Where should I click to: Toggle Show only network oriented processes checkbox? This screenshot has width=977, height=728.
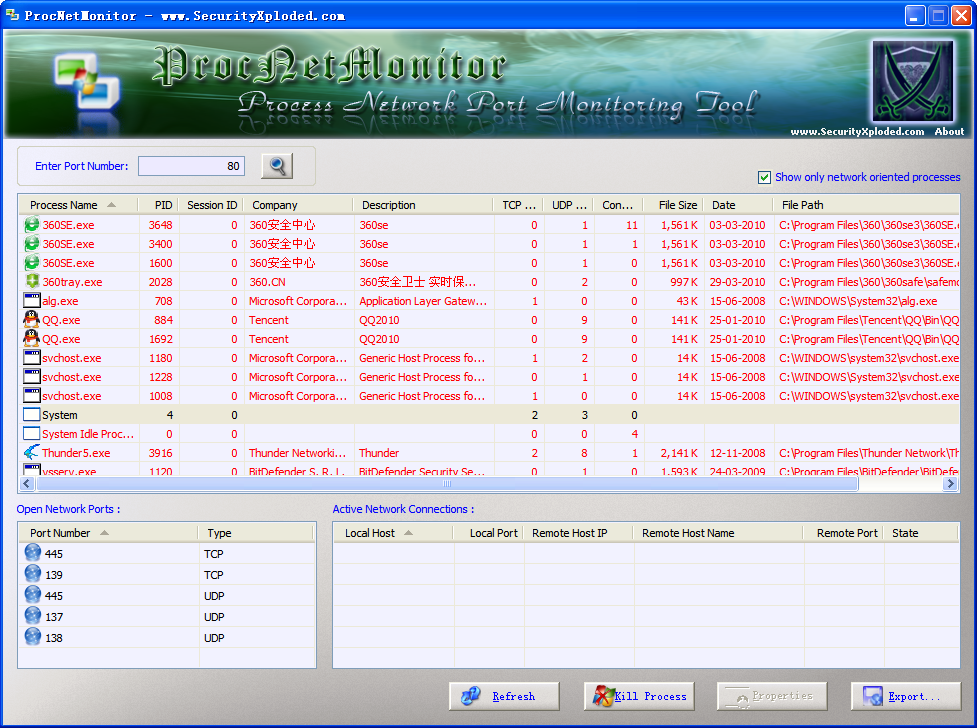point(765,177)
